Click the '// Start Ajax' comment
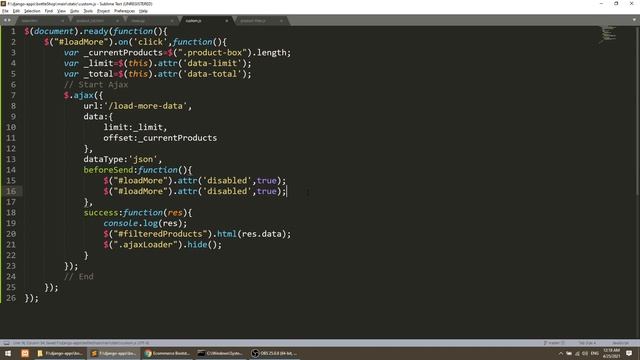Screen dimensions: 640x360 tap(96, 85)
